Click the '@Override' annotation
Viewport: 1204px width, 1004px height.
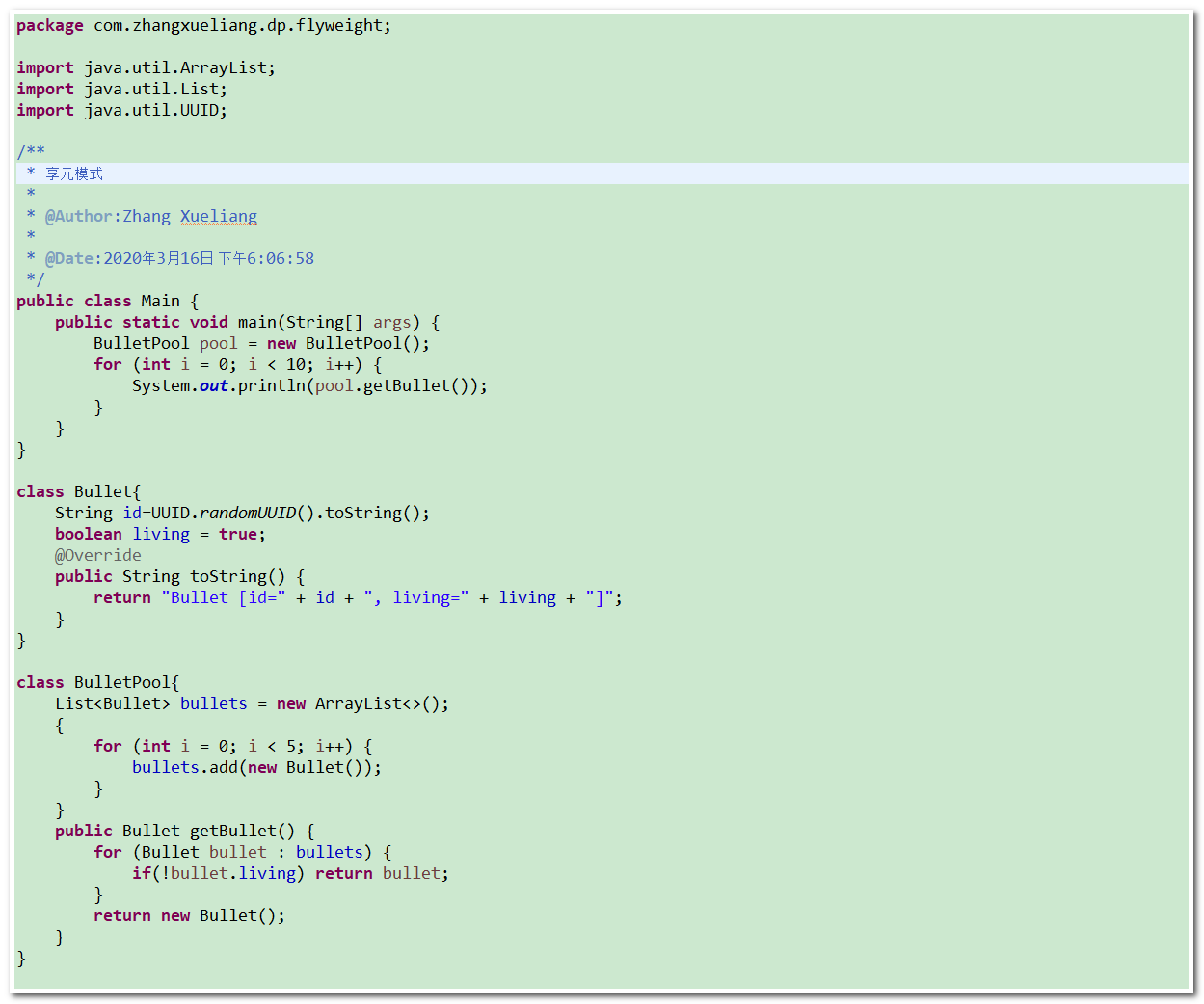tap(97, 556)
